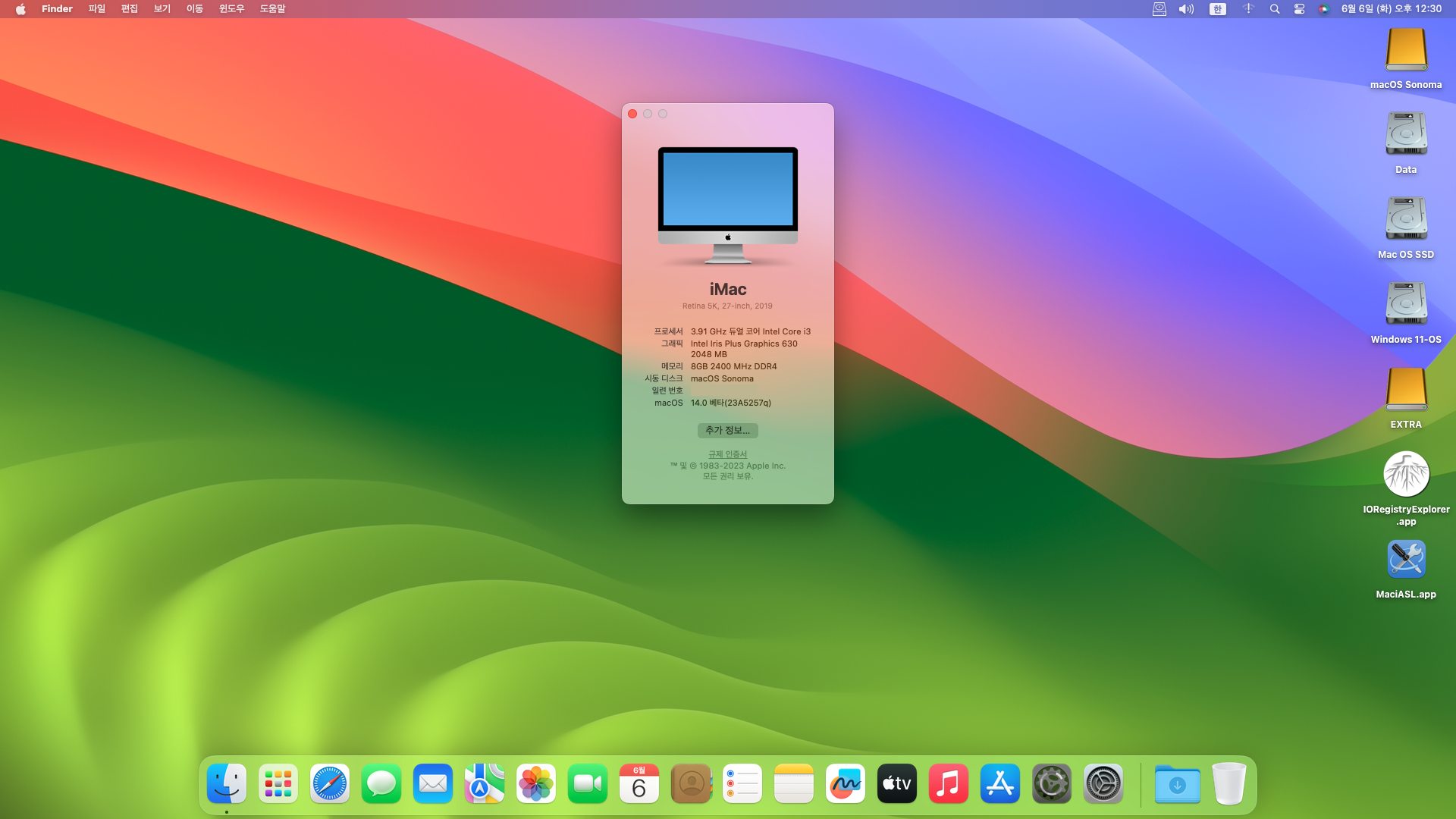
Task: Click the disk utility status icon in menu bar
Action: [x=1159, y=9]
